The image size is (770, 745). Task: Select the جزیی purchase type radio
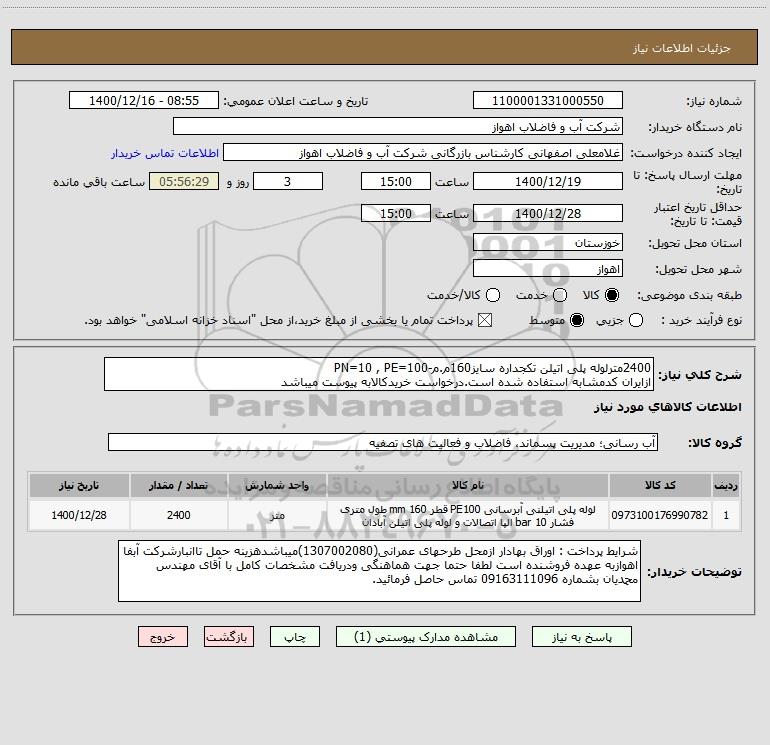pos(636,321)
